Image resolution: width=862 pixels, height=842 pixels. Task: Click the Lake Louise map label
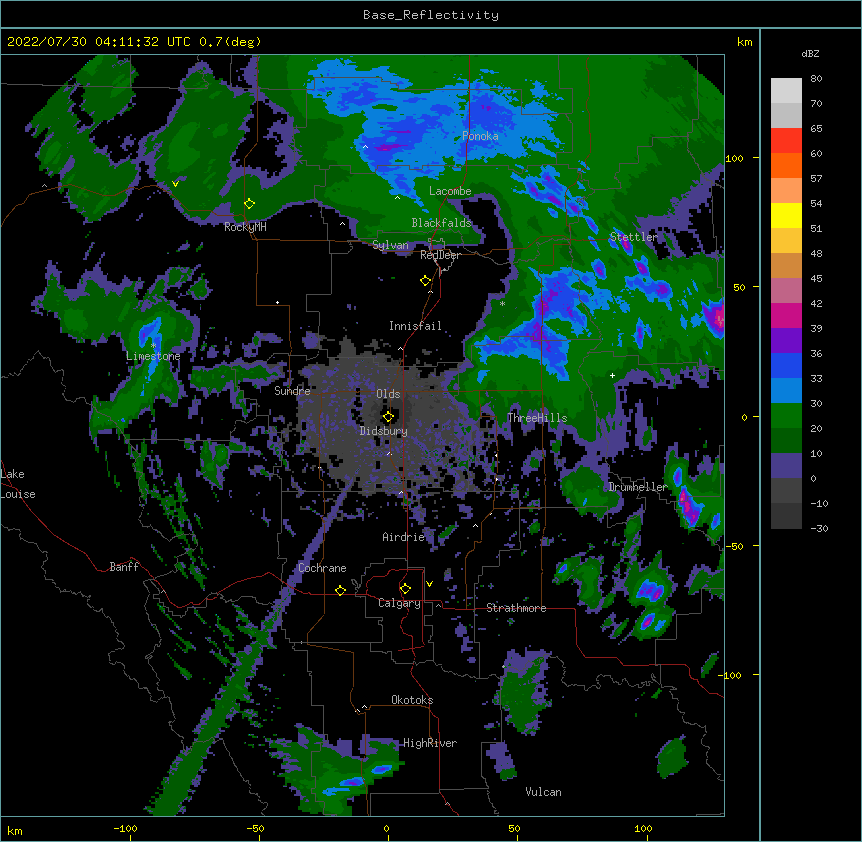click(18, 484)
